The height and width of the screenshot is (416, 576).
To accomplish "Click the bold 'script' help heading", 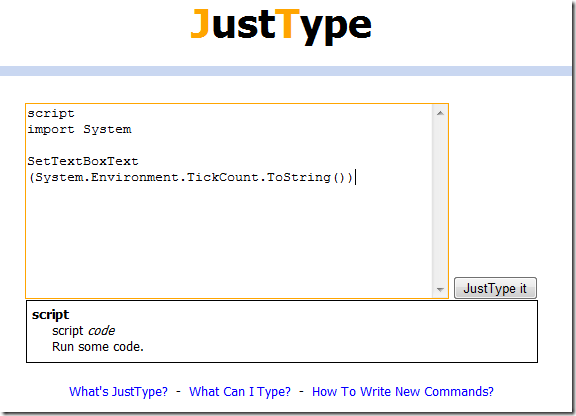I will (x=50, y=315).
